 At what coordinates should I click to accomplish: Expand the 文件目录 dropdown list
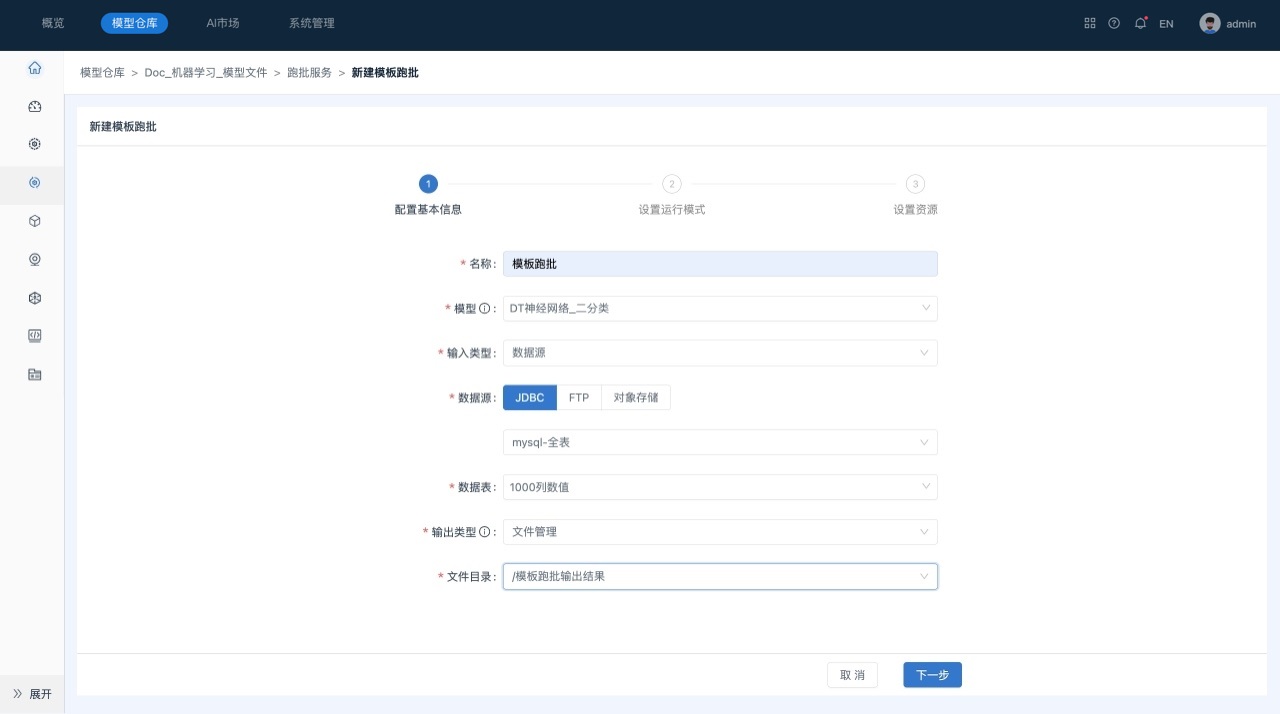click(720, 576)
